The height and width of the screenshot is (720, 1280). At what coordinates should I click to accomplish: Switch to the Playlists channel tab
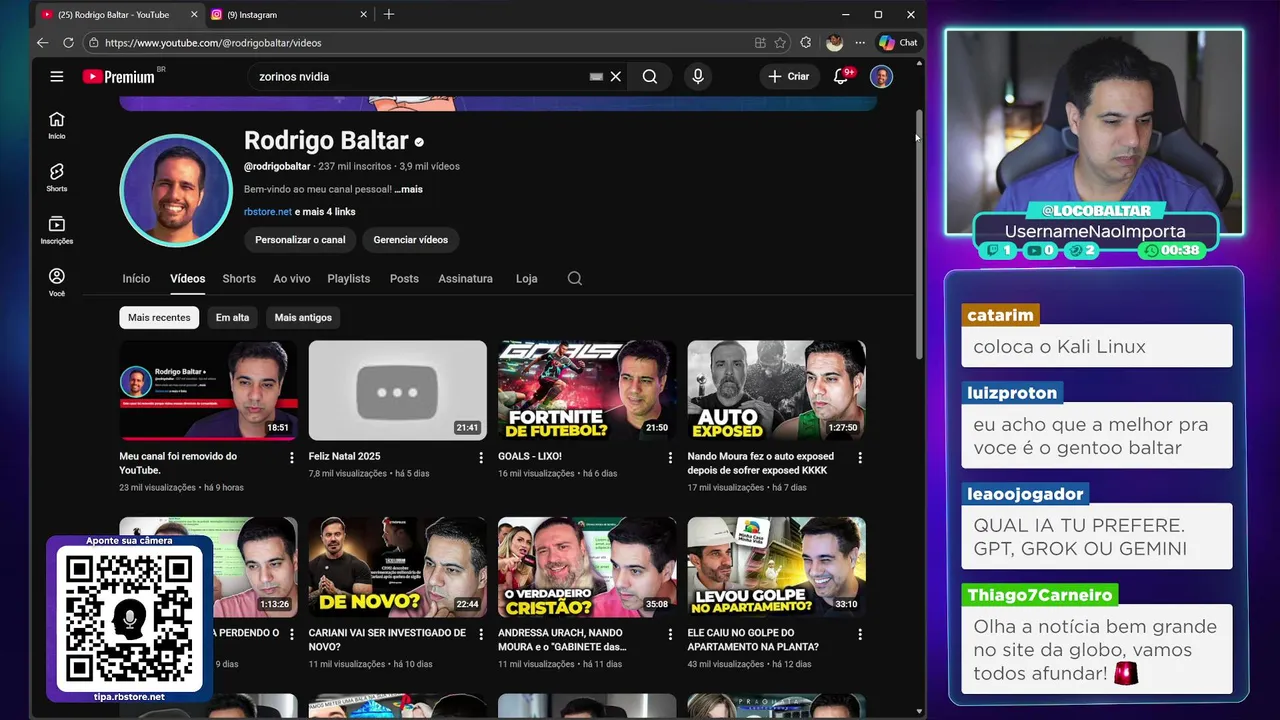tap(349, 278)
